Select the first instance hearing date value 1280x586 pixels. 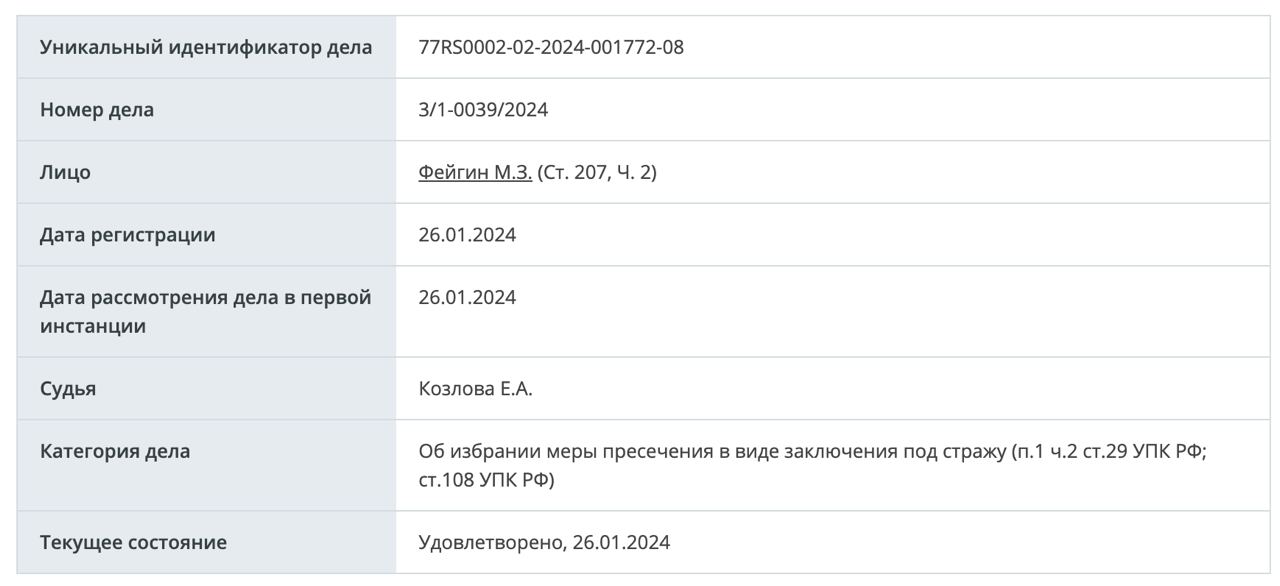467,297
